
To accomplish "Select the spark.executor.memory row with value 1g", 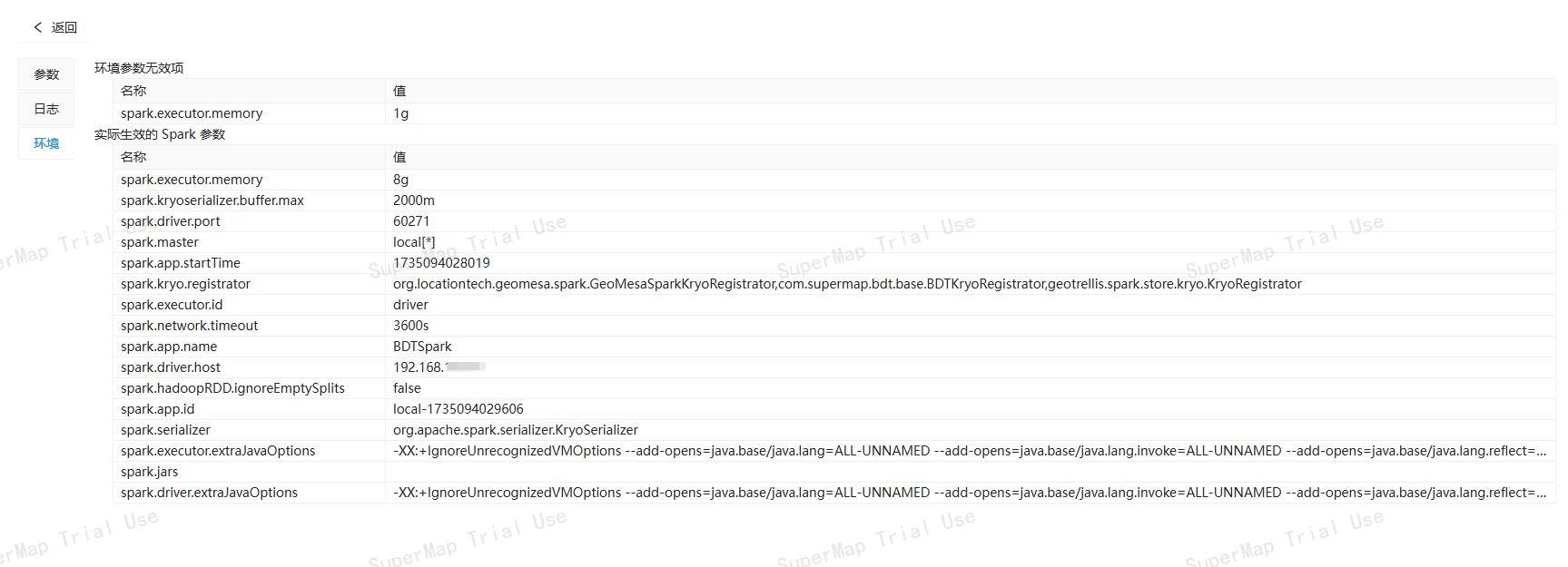I will click(x=834, y=113).
